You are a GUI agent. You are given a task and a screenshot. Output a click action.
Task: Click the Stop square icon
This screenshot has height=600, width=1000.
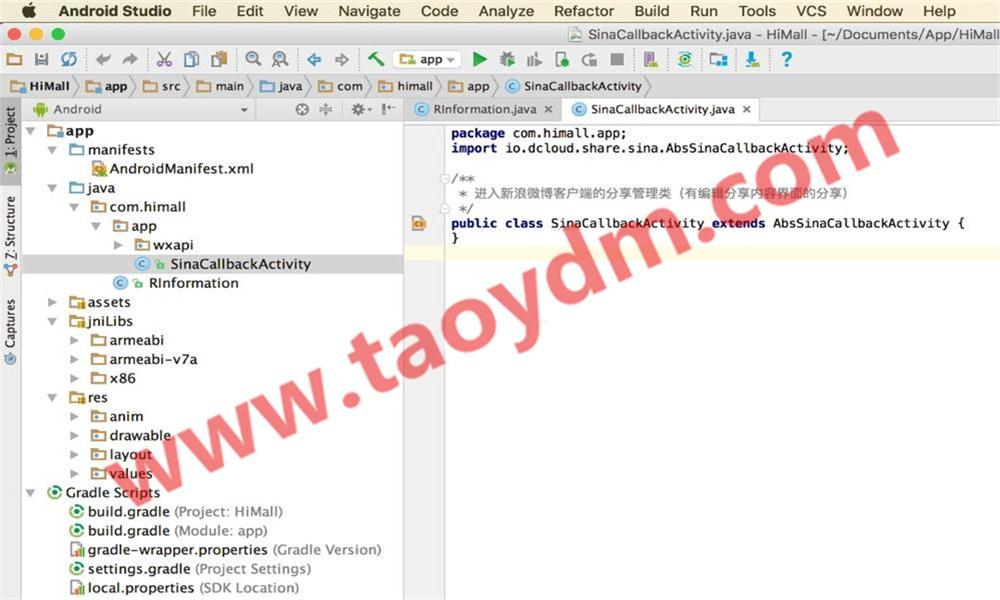[617, 59]
